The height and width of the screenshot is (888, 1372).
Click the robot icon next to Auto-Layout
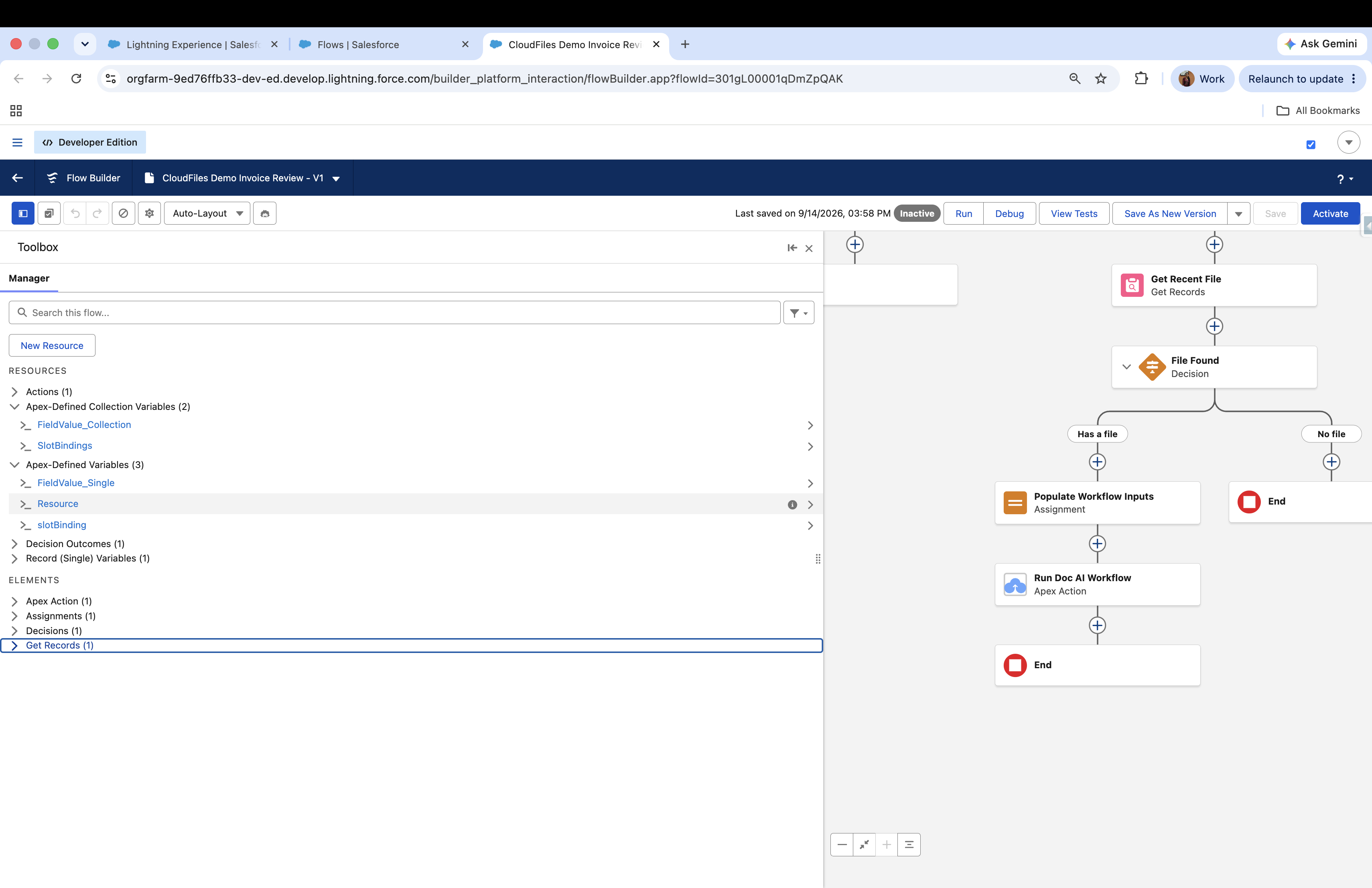point(265,213)
